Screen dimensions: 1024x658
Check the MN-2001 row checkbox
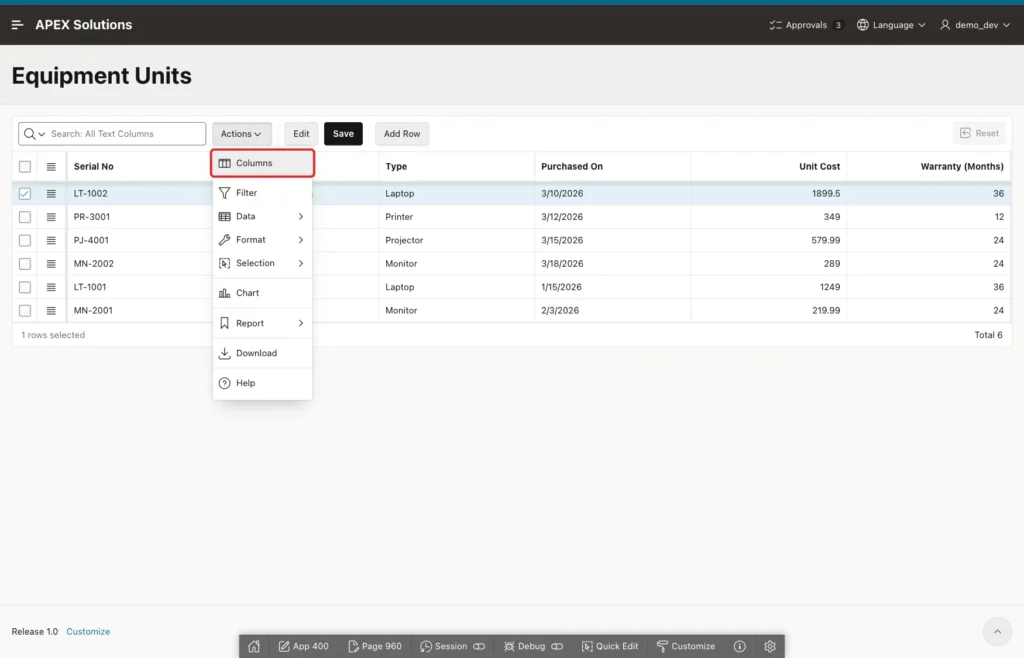tap(25, 311)
